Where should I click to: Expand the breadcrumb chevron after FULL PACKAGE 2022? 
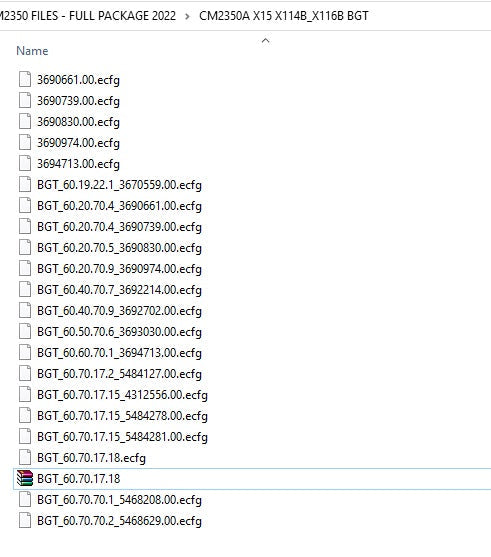[187, 16]
